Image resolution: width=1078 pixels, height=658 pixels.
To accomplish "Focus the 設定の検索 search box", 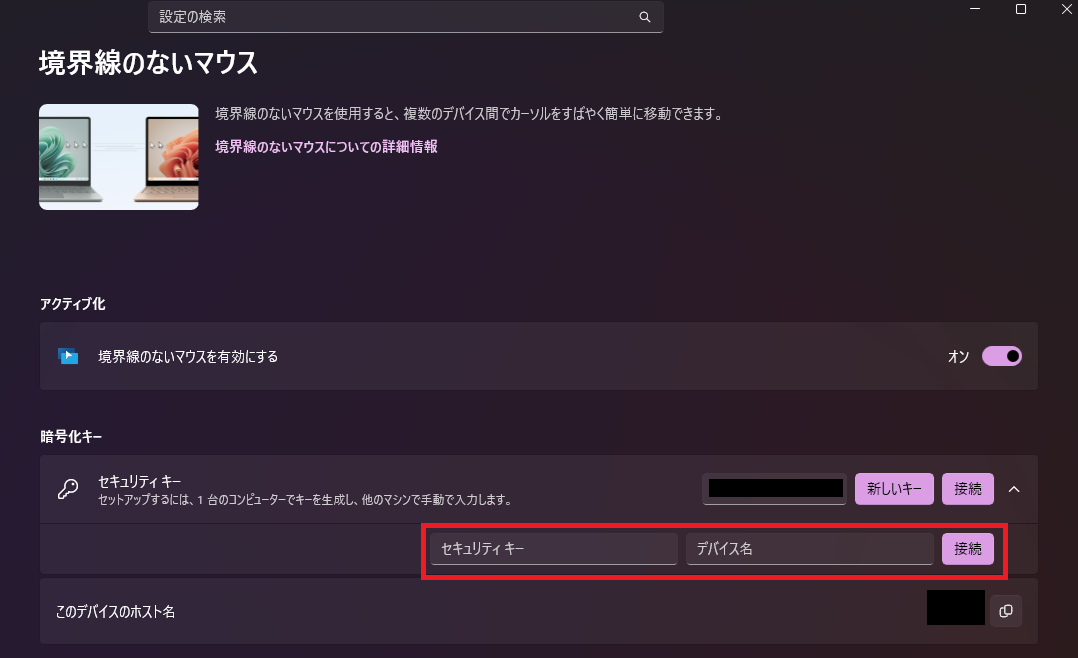I will tap(395, 17).
